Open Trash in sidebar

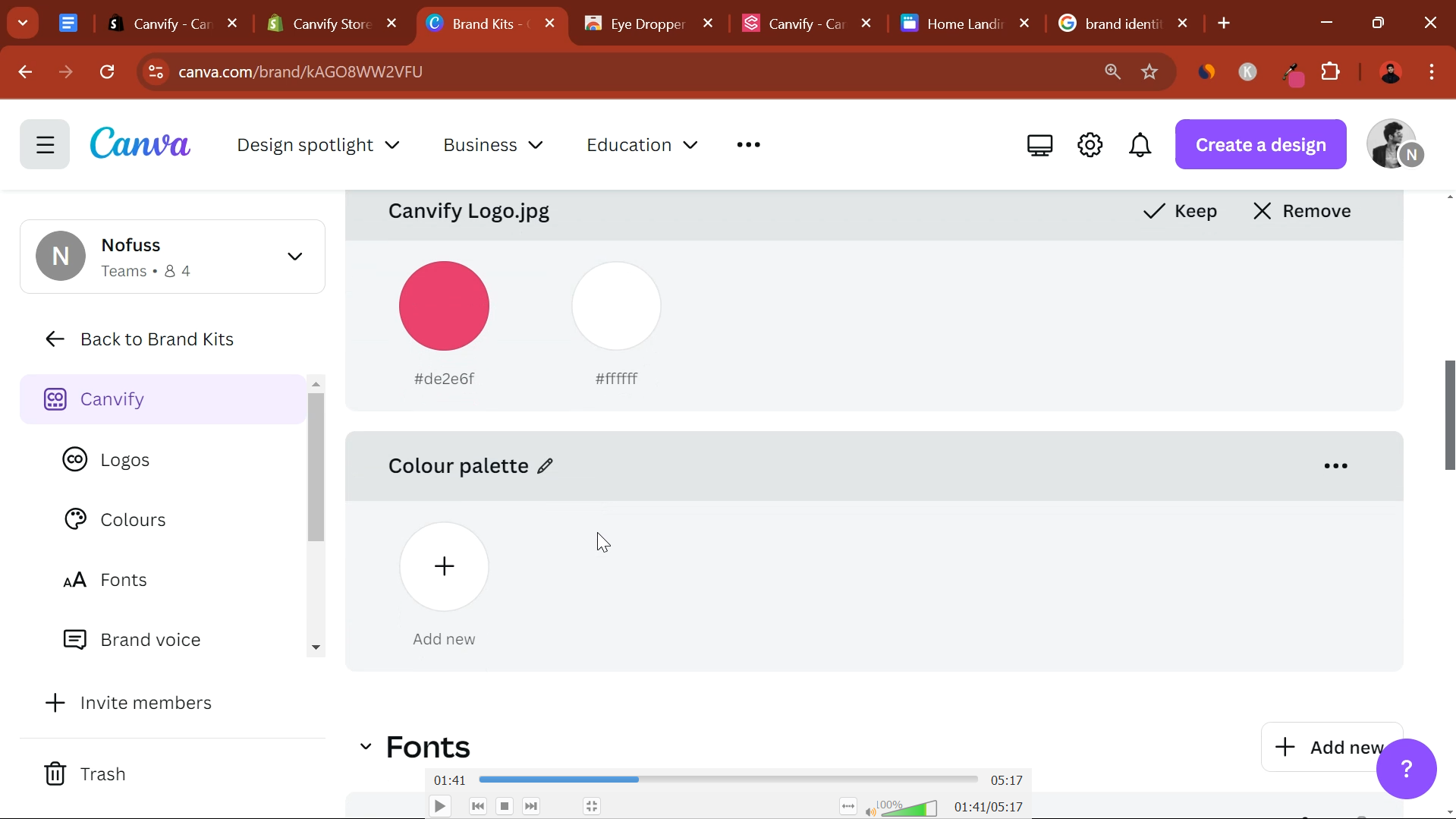point(84,774)
